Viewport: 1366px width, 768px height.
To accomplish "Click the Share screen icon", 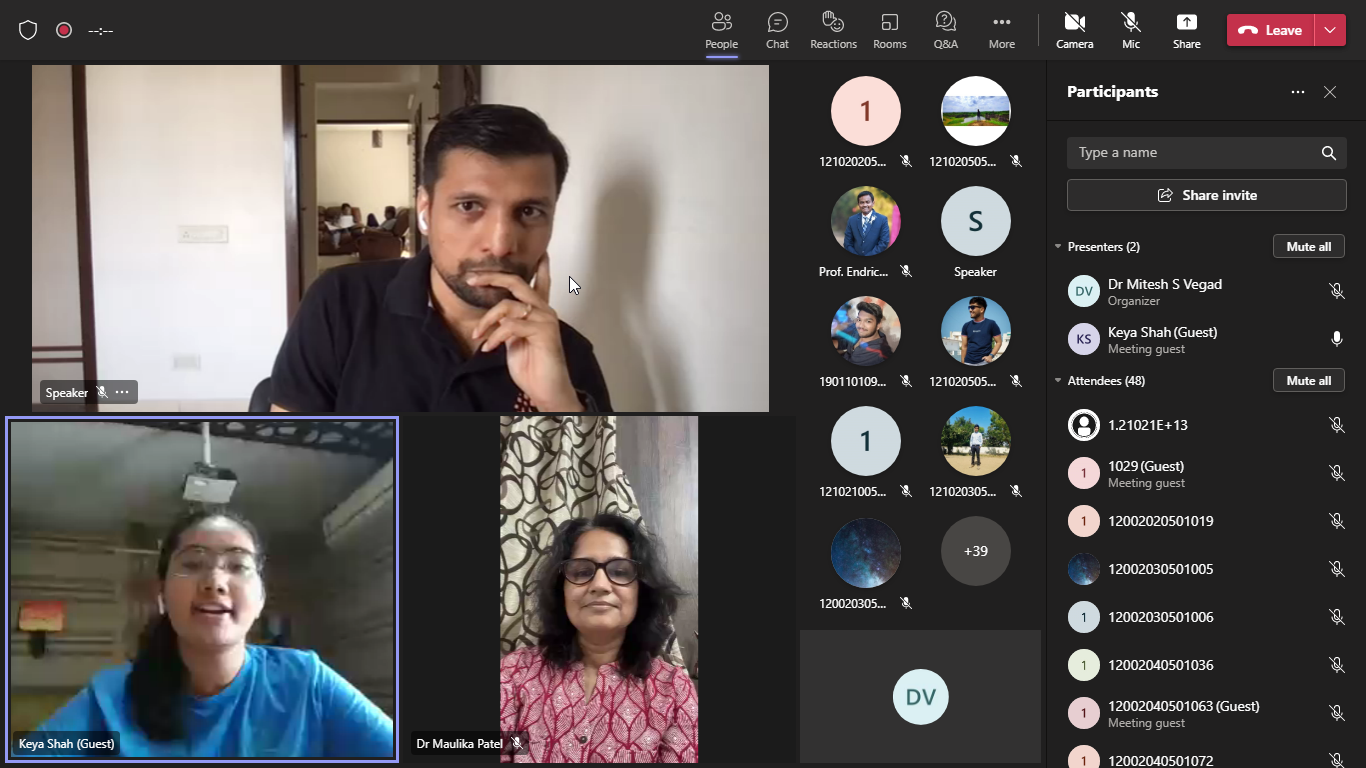I will point(1186,30).
